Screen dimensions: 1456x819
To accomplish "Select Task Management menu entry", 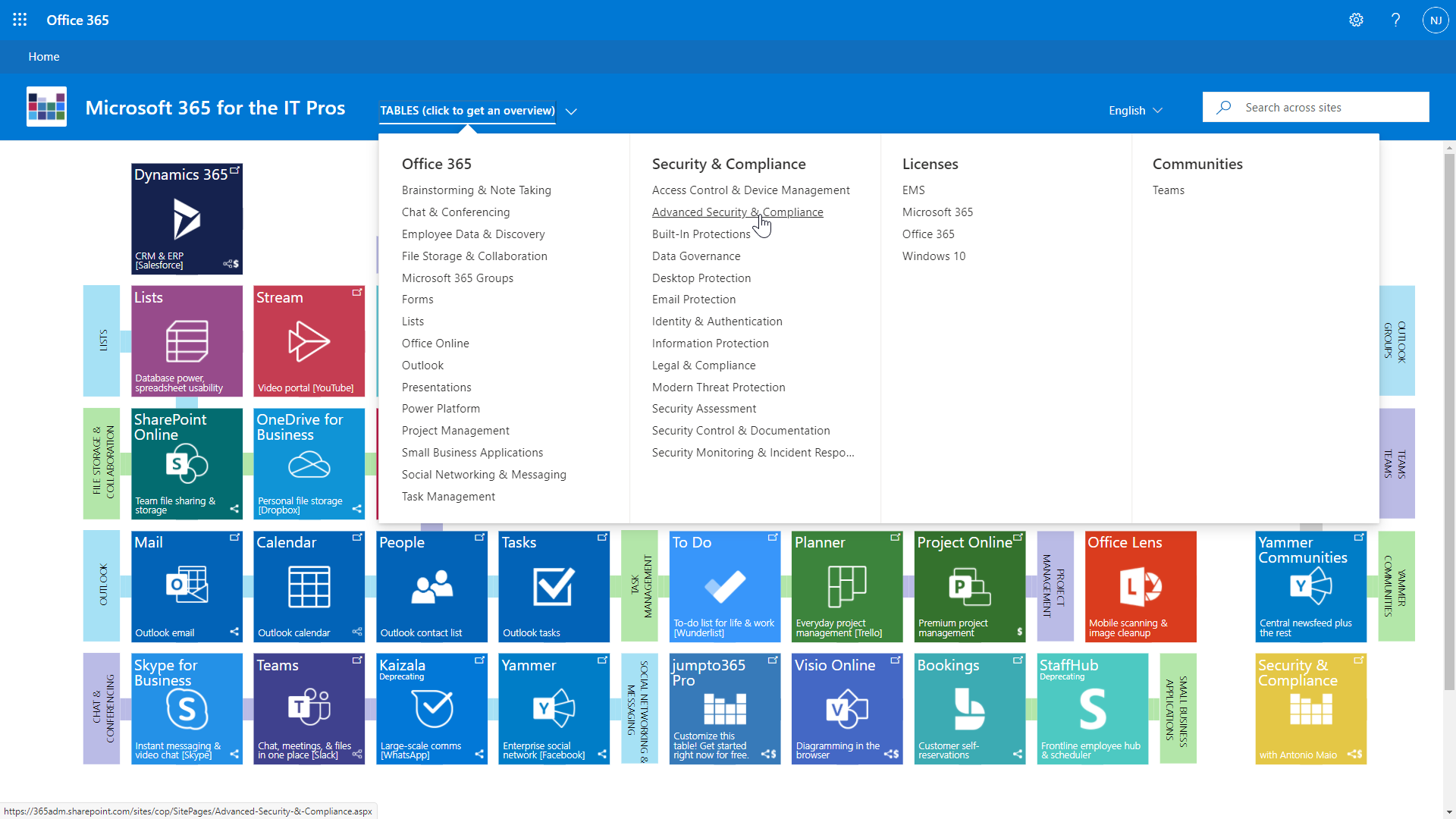I will [x=448, y=497].
